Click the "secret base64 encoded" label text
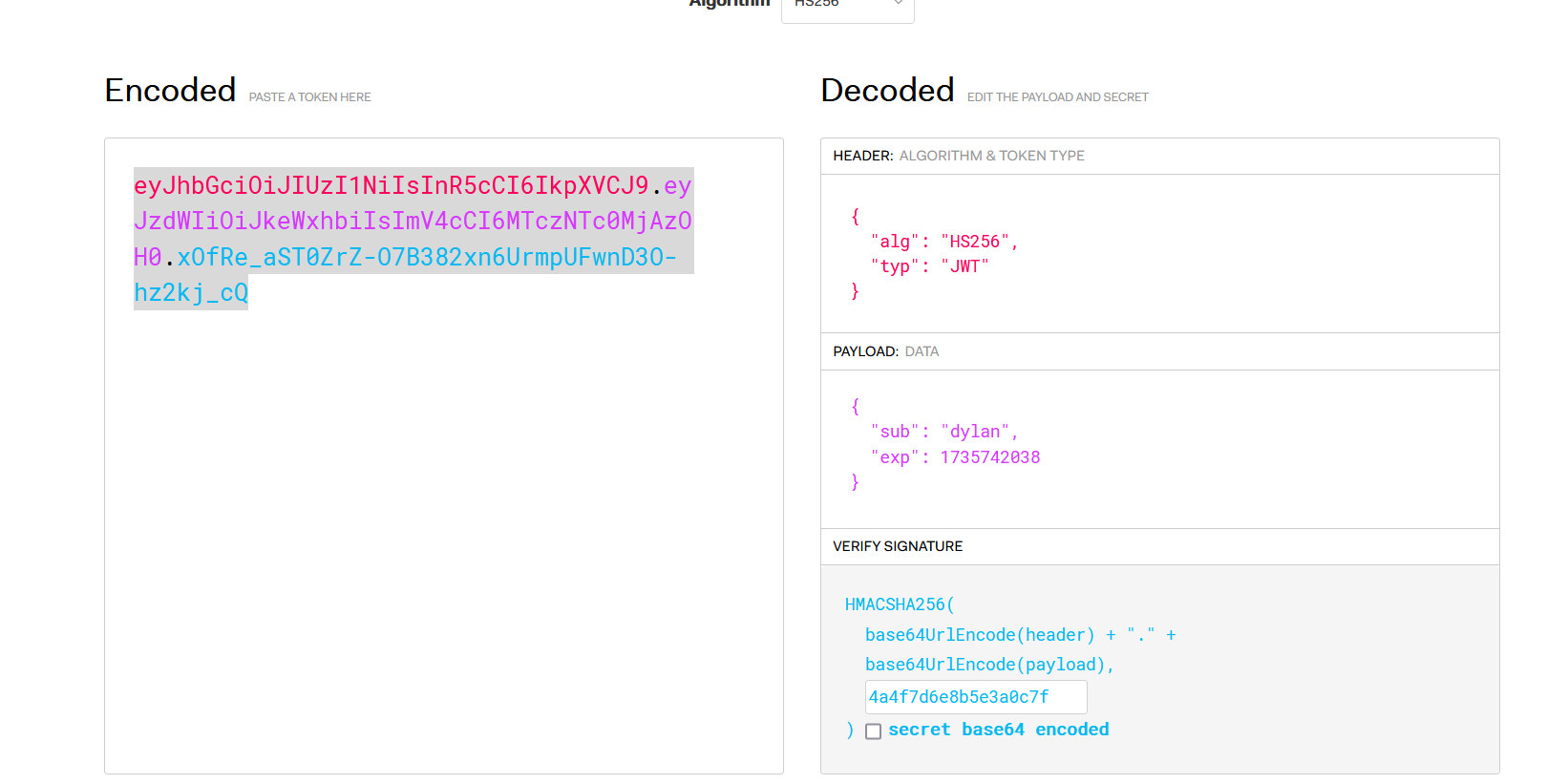This screenshot has width=1568, height=784. (998, 730)
